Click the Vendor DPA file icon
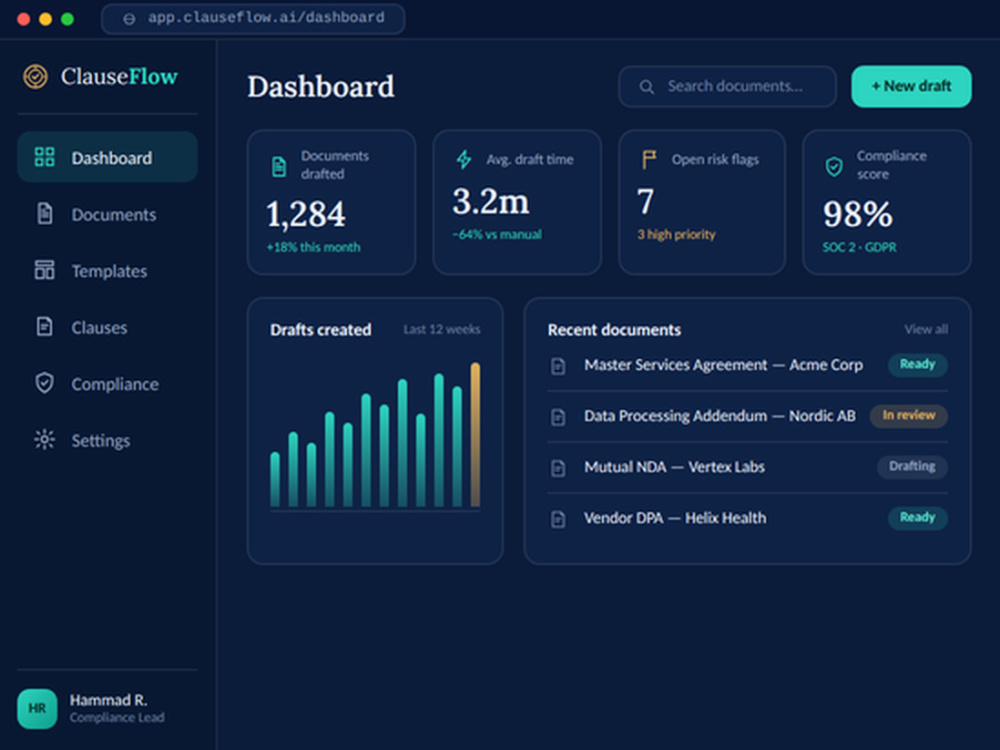This screenshot has height=750, width=1000. click(x=558, y=519)
